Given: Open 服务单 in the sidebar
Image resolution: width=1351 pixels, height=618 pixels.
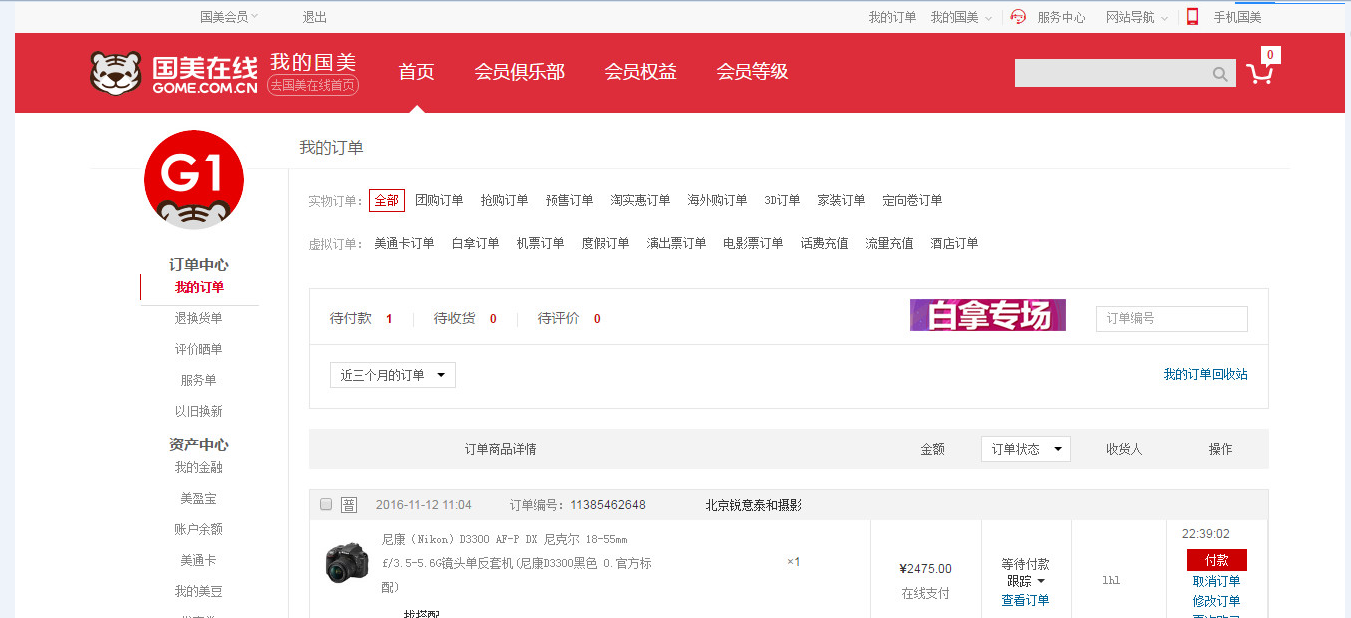Looking at the screenshot, I should [x=198, y=380].
